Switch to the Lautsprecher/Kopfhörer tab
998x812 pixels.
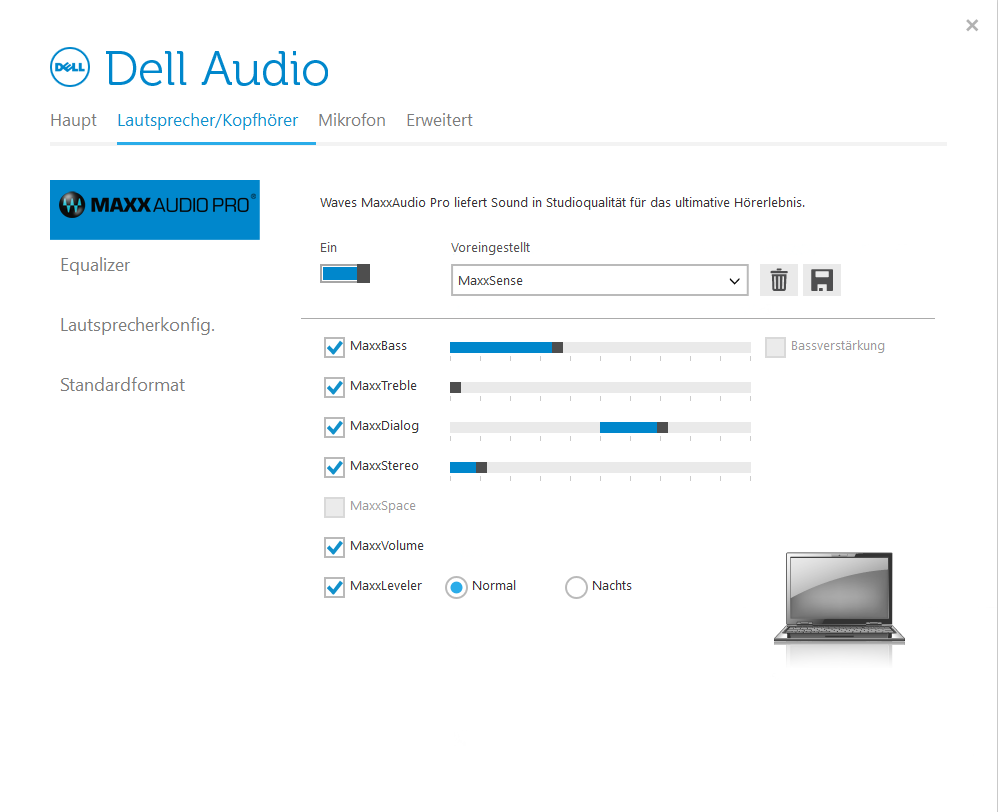(x=207, y=120)
